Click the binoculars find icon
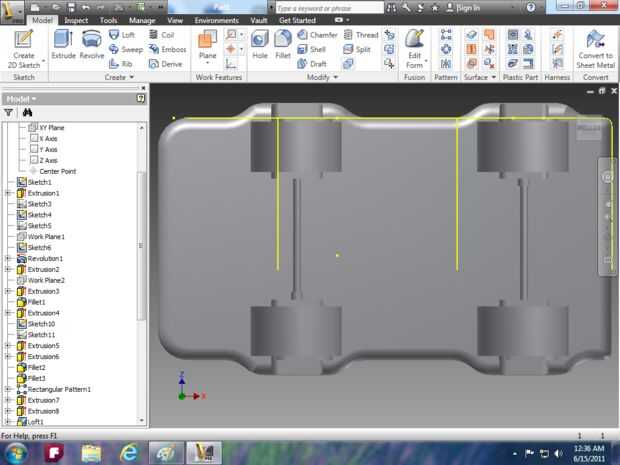This screenshot has width=620, height=465. click(x=27, y=113)
